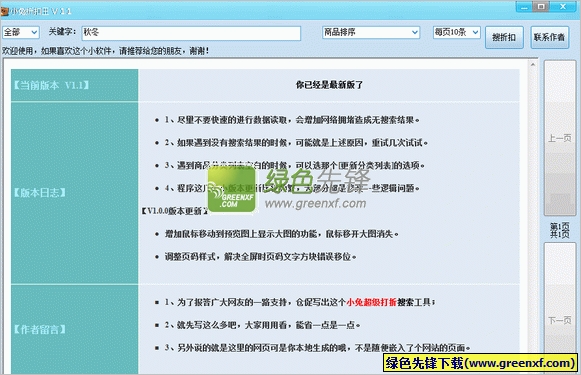Click the 作者留言 section label
This screenshot has width=581, height=375.
tap(39, 329)
